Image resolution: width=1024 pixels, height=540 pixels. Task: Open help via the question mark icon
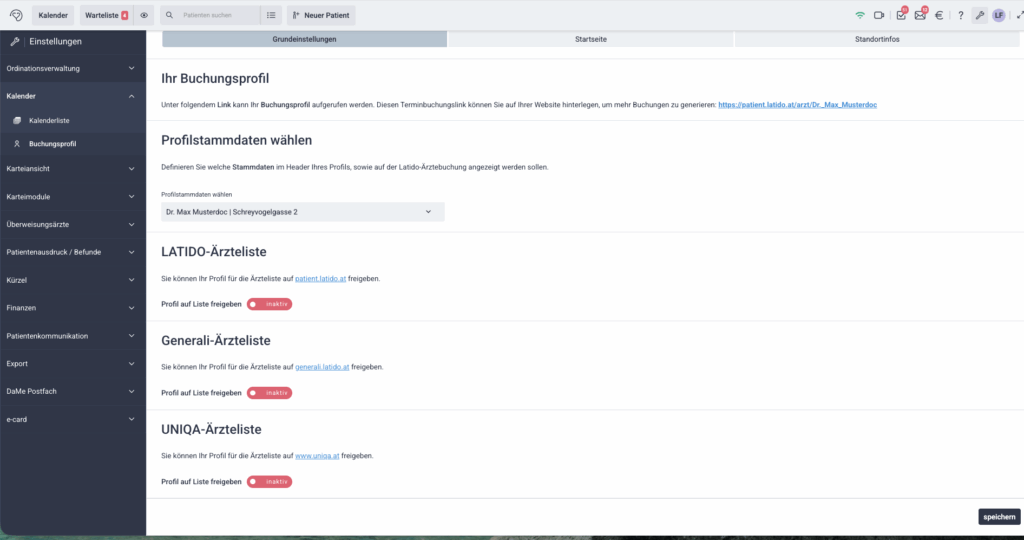pos(960,15)
